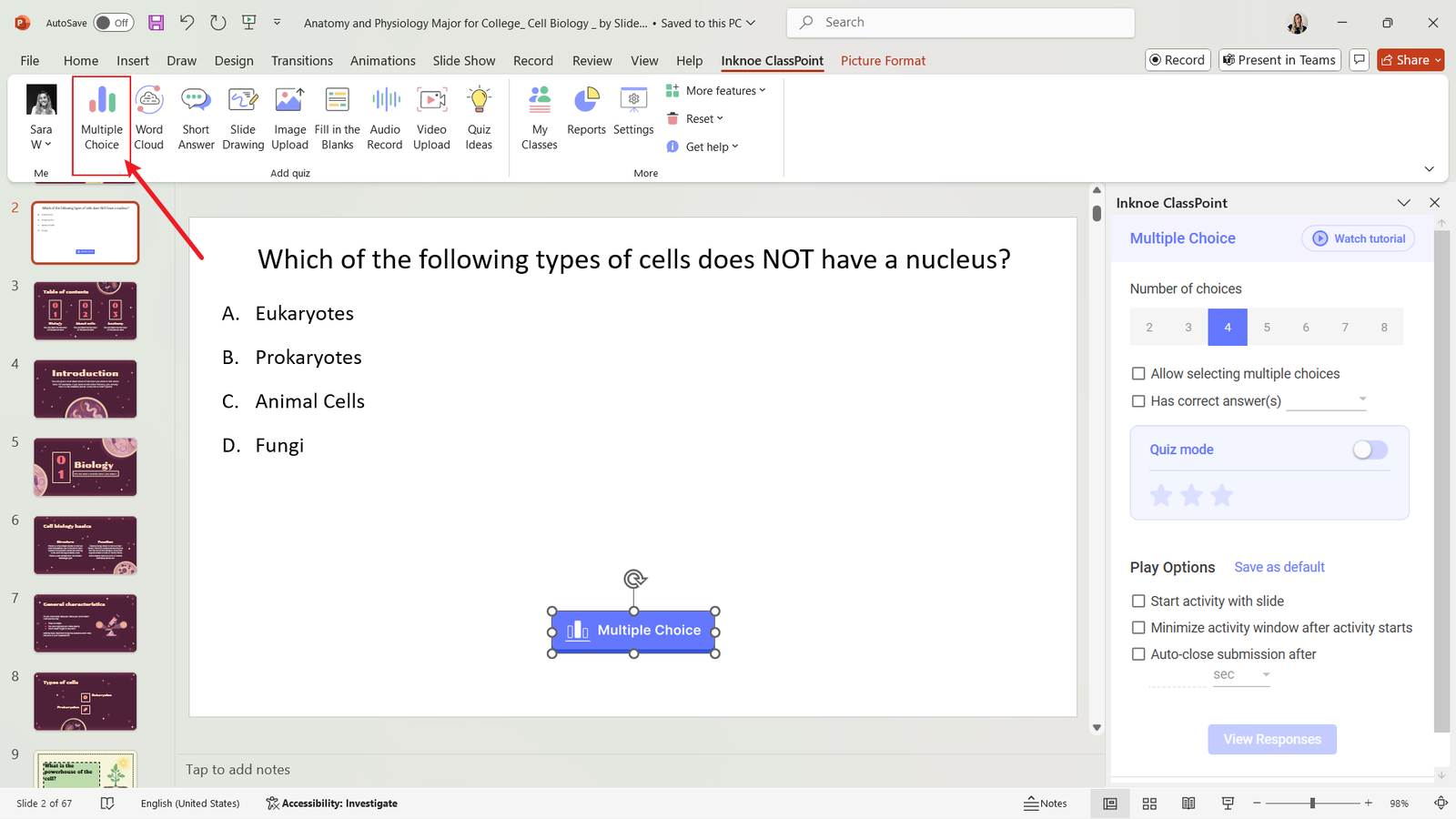Click the Multiple Choice ribbon button
This screenshot has height=819, width=1456.
click(102, 118)
